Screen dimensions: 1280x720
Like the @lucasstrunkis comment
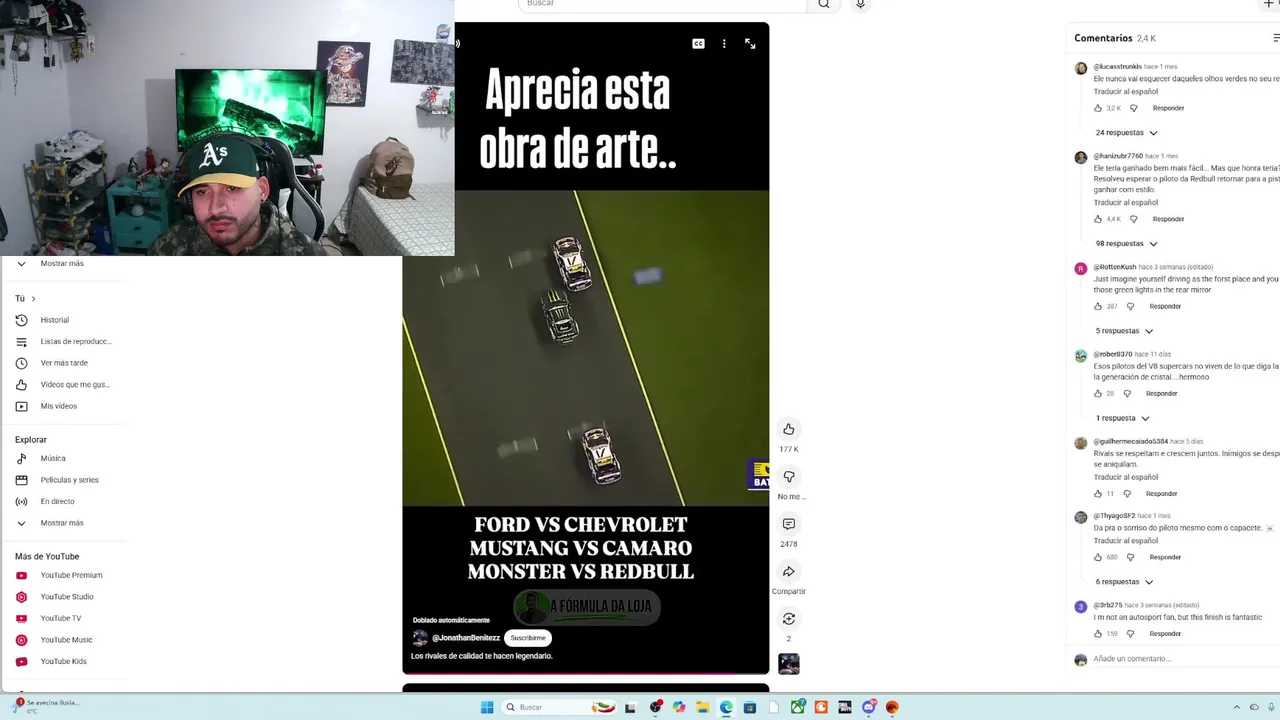[1098, 108]
